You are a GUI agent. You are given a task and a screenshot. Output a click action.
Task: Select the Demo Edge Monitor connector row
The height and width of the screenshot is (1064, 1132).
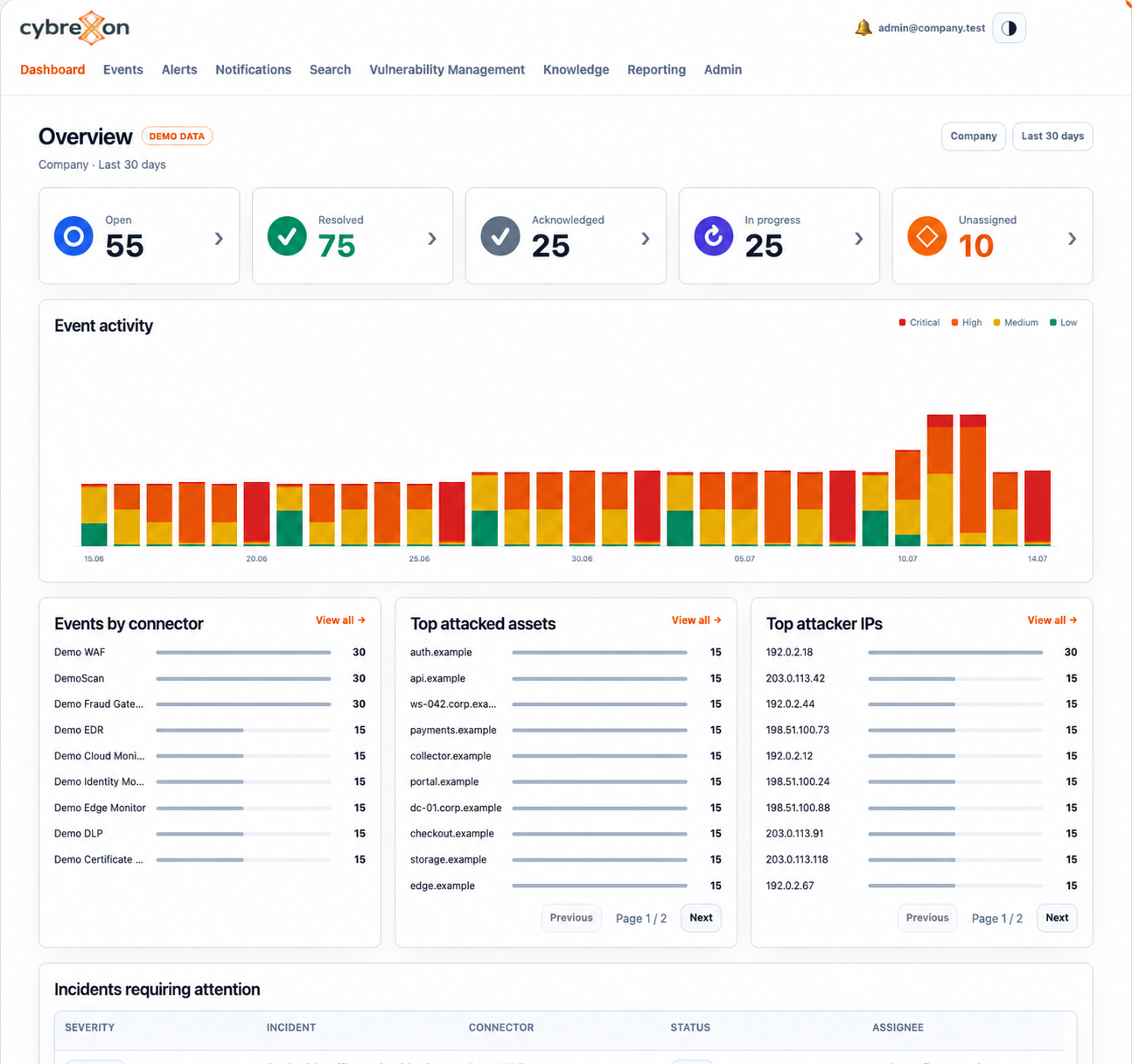[210, 808]
